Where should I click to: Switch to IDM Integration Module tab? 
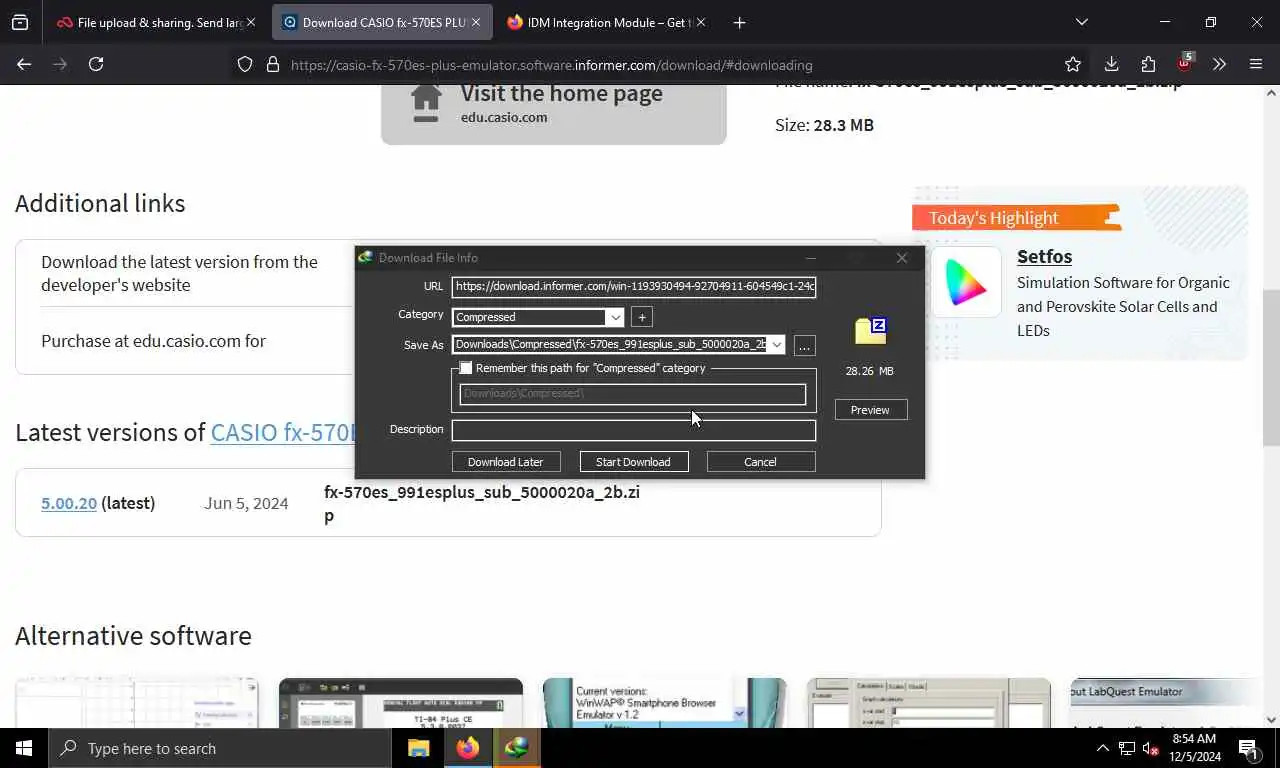click(x=605, y=22)
